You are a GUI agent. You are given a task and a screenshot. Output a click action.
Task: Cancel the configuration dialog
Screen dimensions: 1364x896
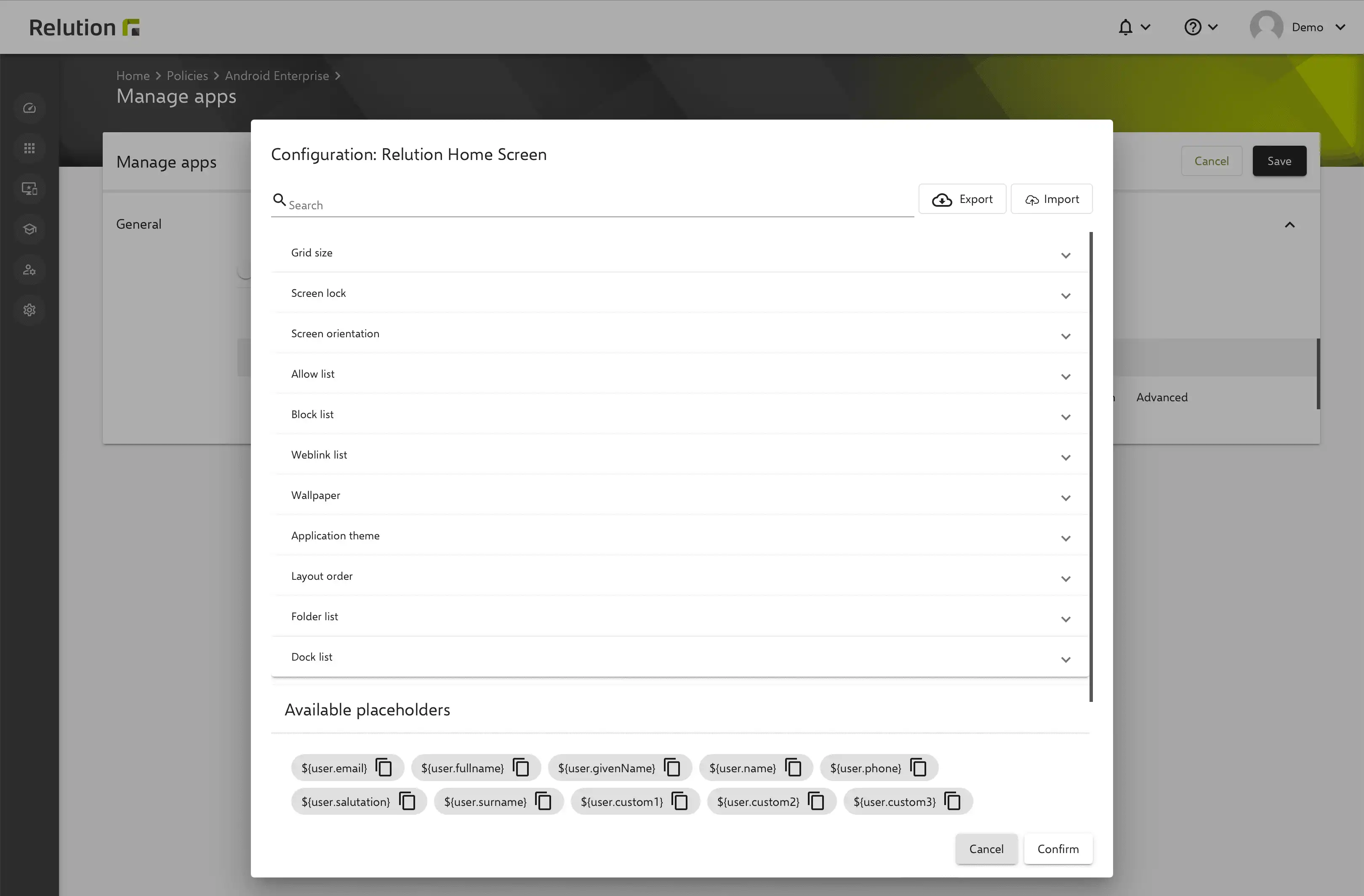coord(986,848)
